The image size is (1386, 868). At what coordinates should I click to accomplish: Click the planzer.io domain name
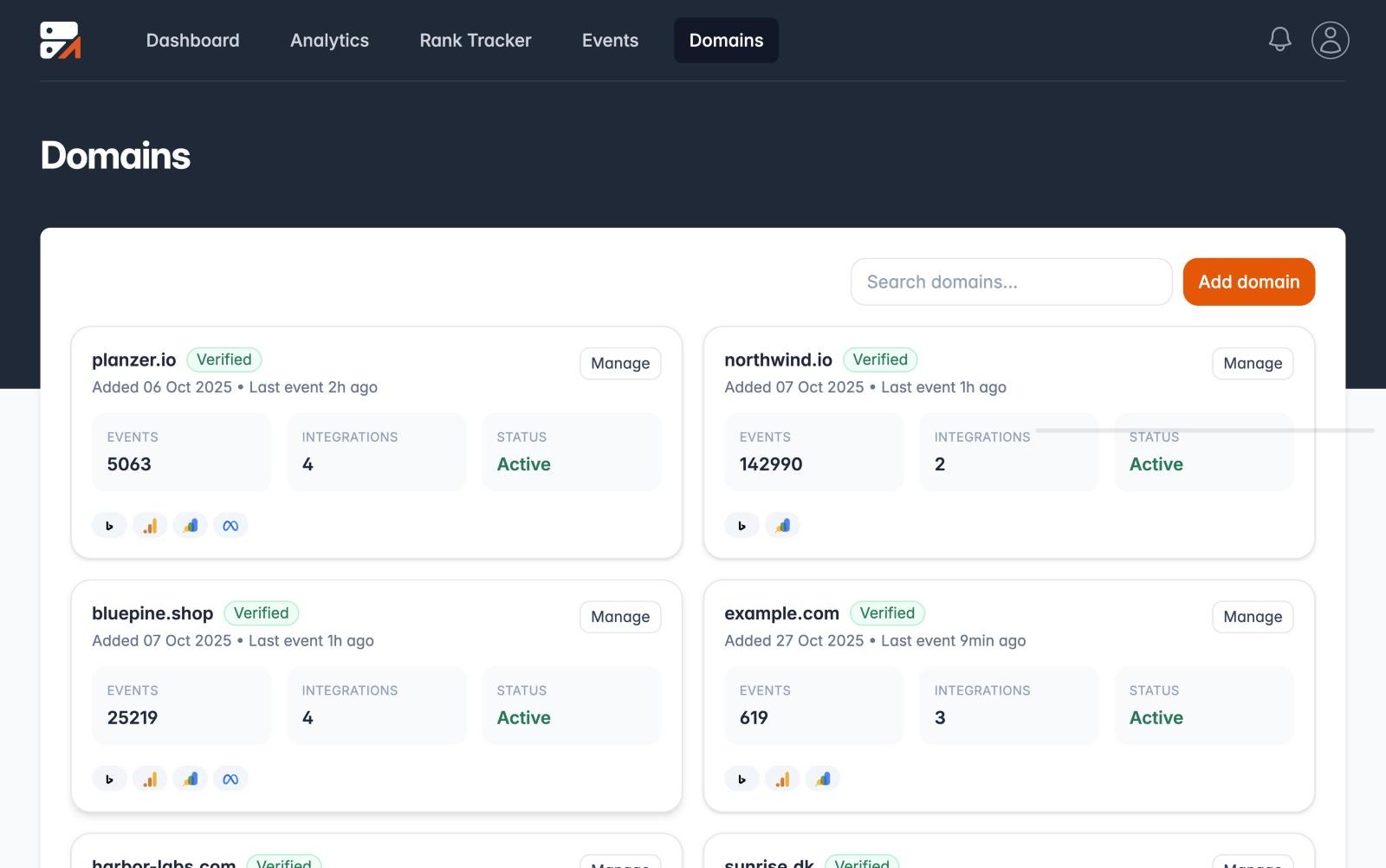(134, 360)
